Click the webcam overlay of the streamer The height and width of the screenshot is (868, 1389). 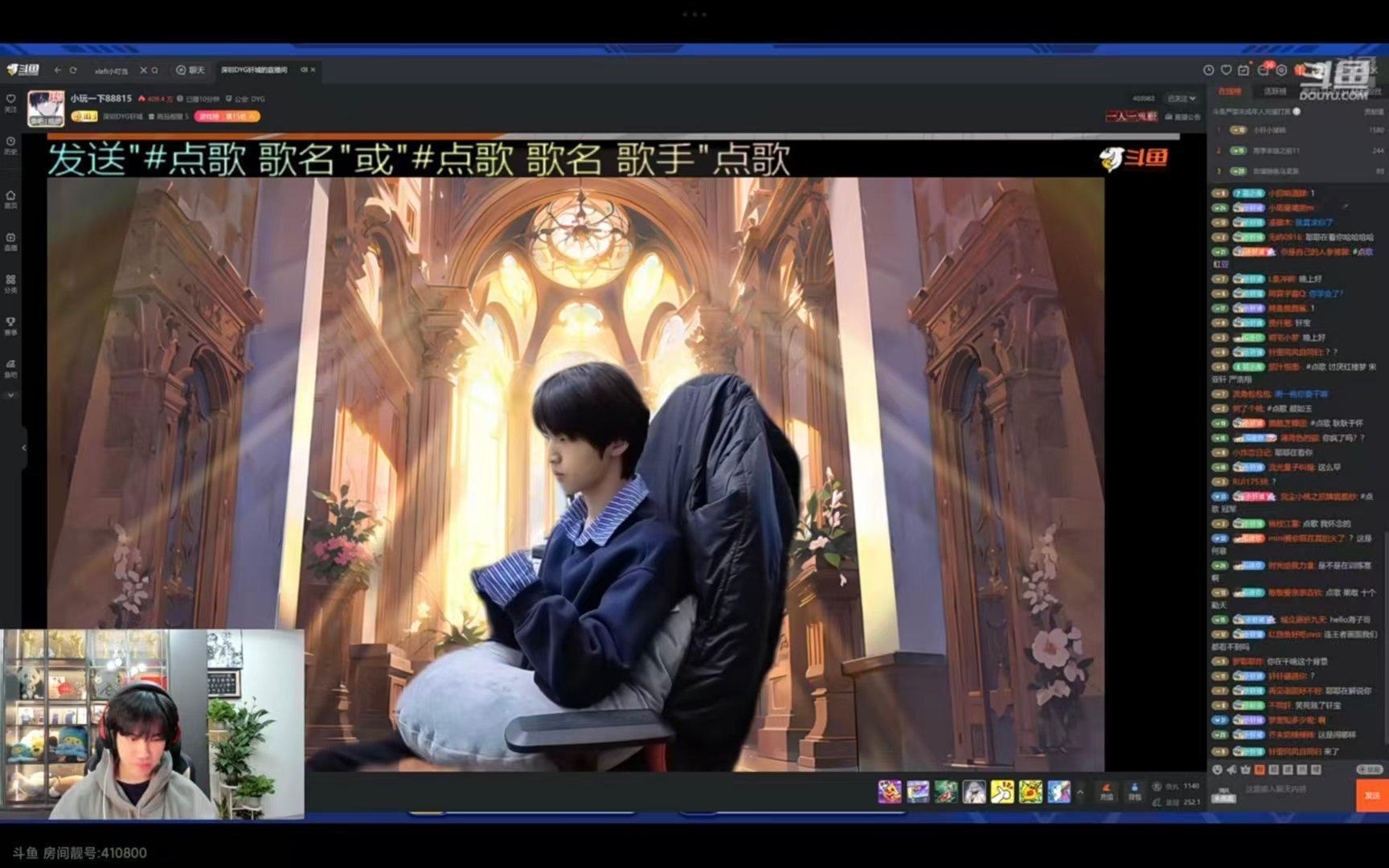click(x=153, y=724)
